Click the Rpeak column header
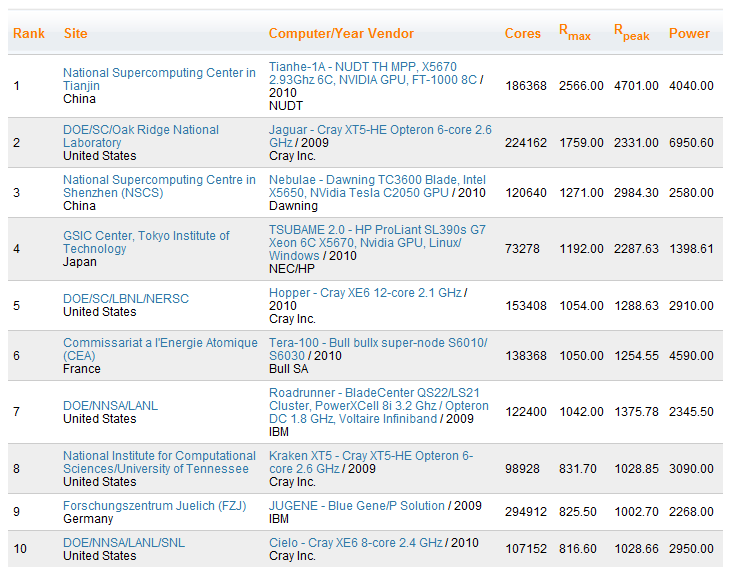This screenshot has height=567, width=732. pyautogui.click(x=631, y=33)
